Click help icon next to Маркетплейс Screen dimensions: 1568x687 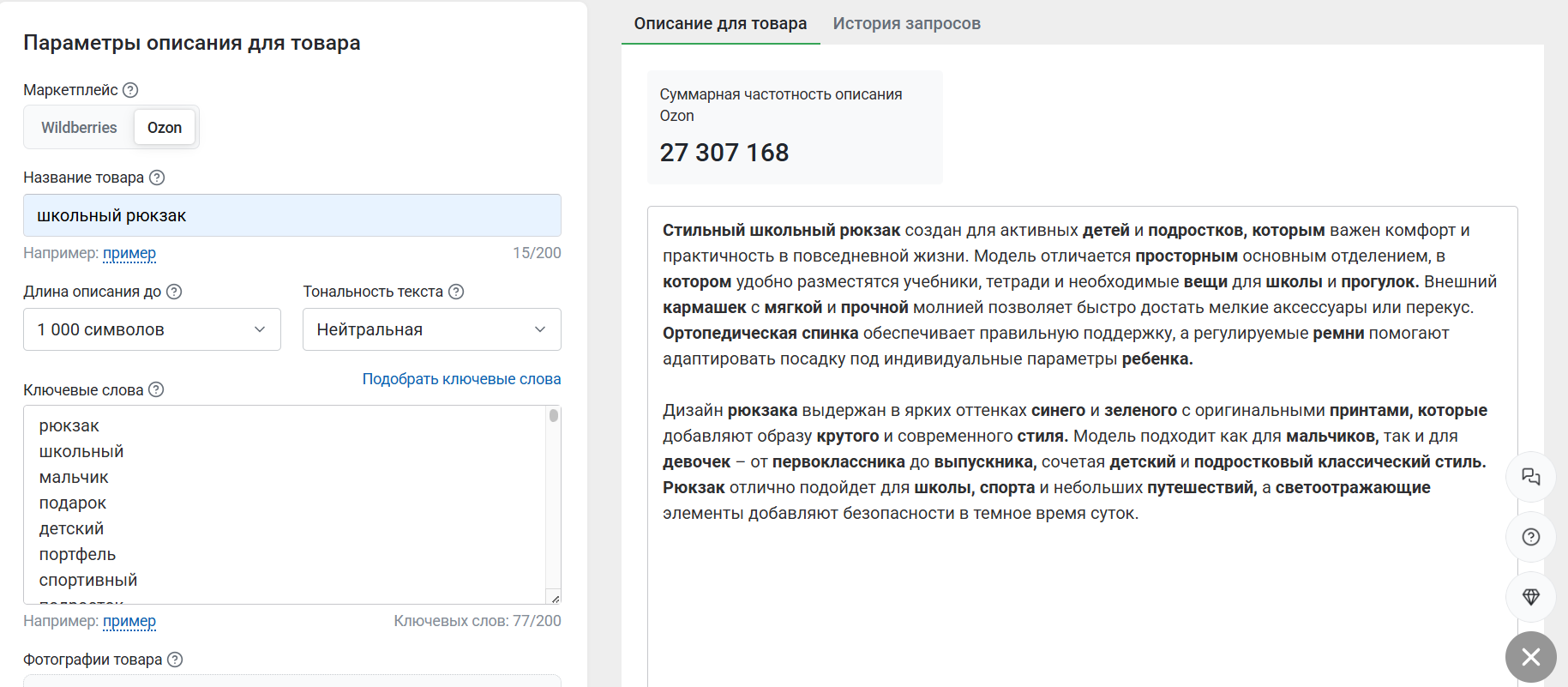pos(130,90)
